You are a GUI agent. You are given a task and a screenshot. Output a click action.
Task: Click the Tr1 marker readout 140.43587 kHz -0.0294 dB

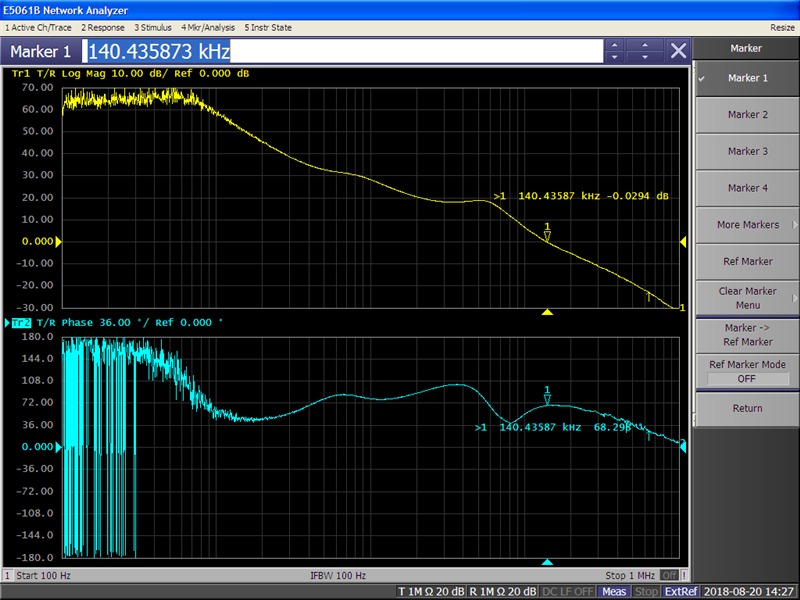[x=581, y=196]
